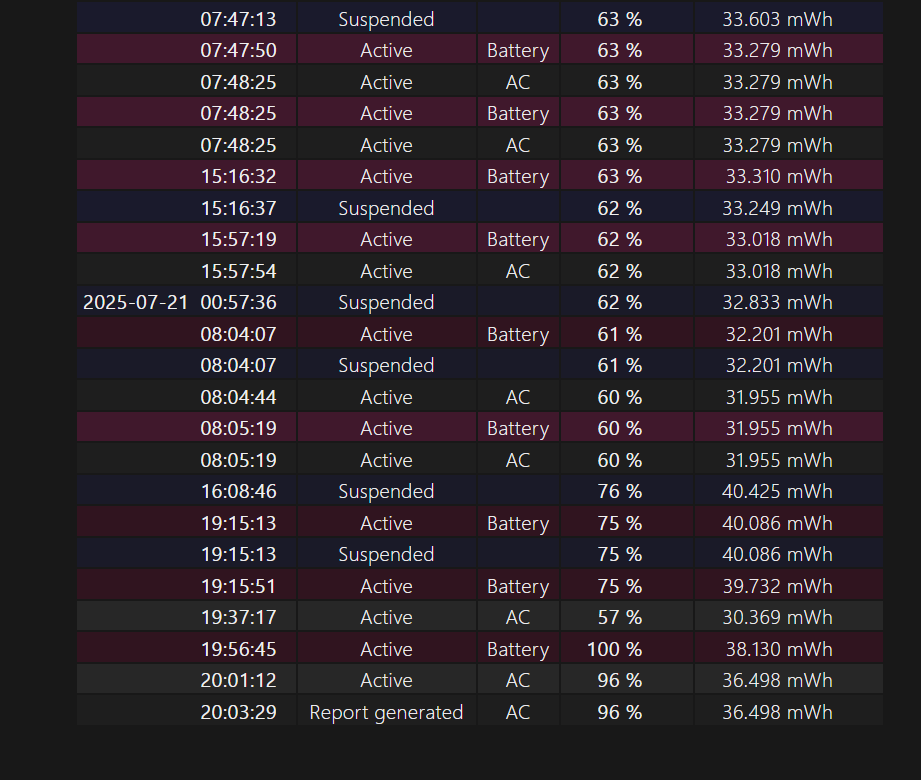Select the 19:37:17 time entry
The height and width of the screenshot is (780, 921).
coord(238,617)
